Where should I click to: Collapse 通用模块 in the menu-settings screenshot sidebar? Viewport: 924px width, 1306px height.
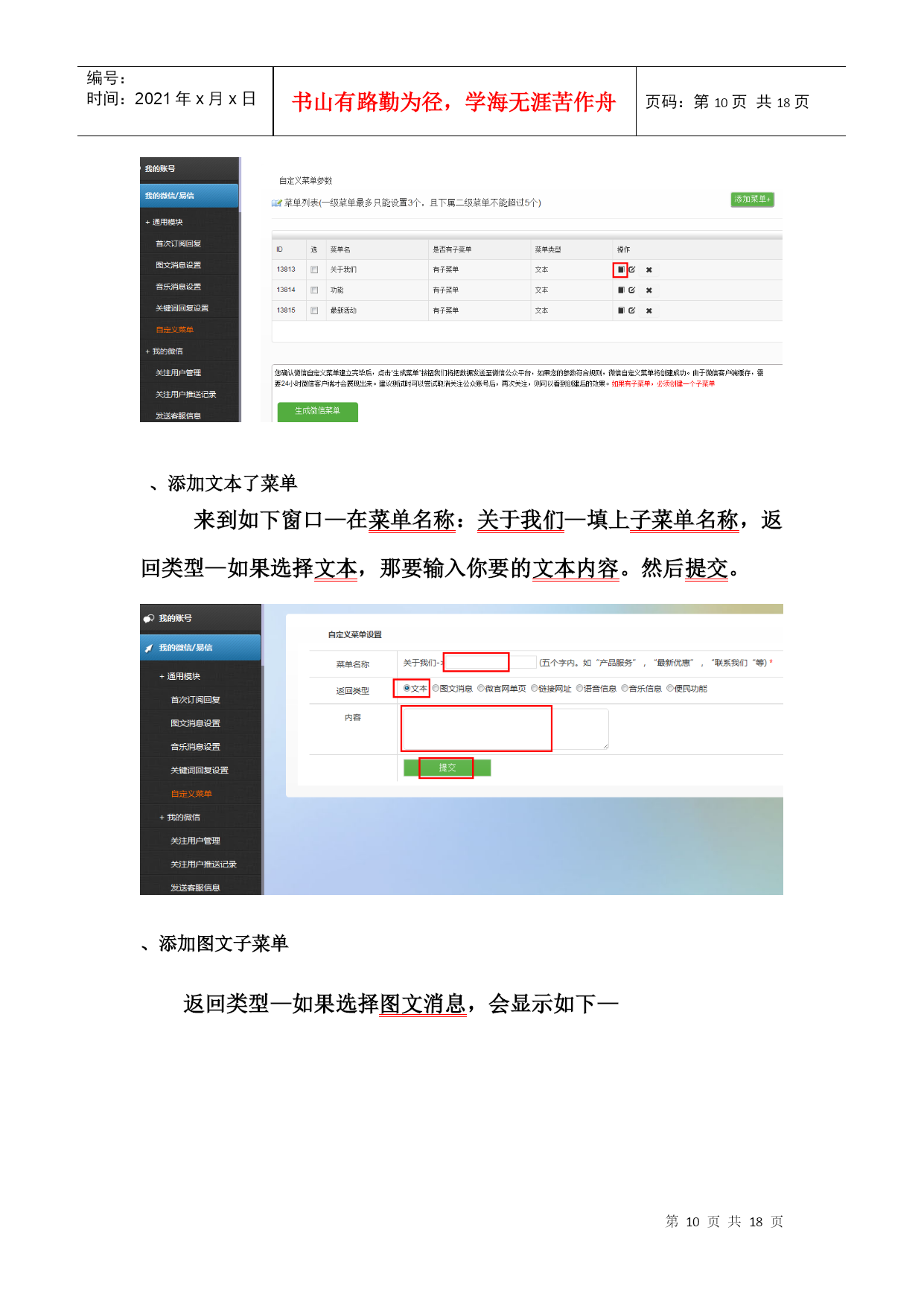(x=179, y=676)
